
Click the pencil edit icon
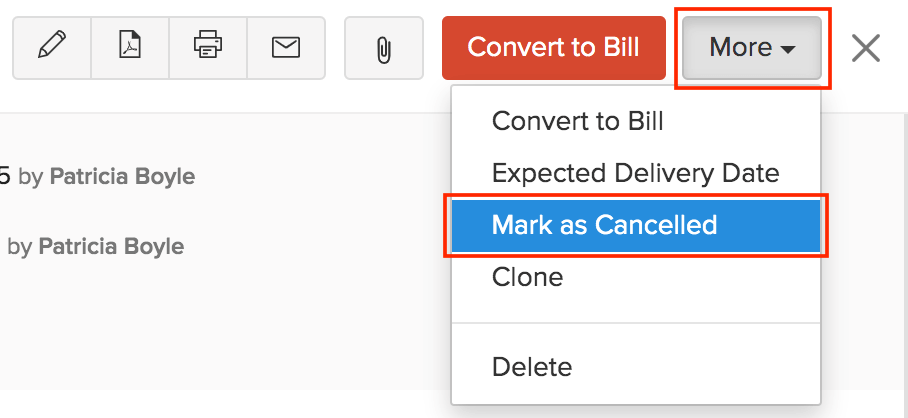point(51,47)
